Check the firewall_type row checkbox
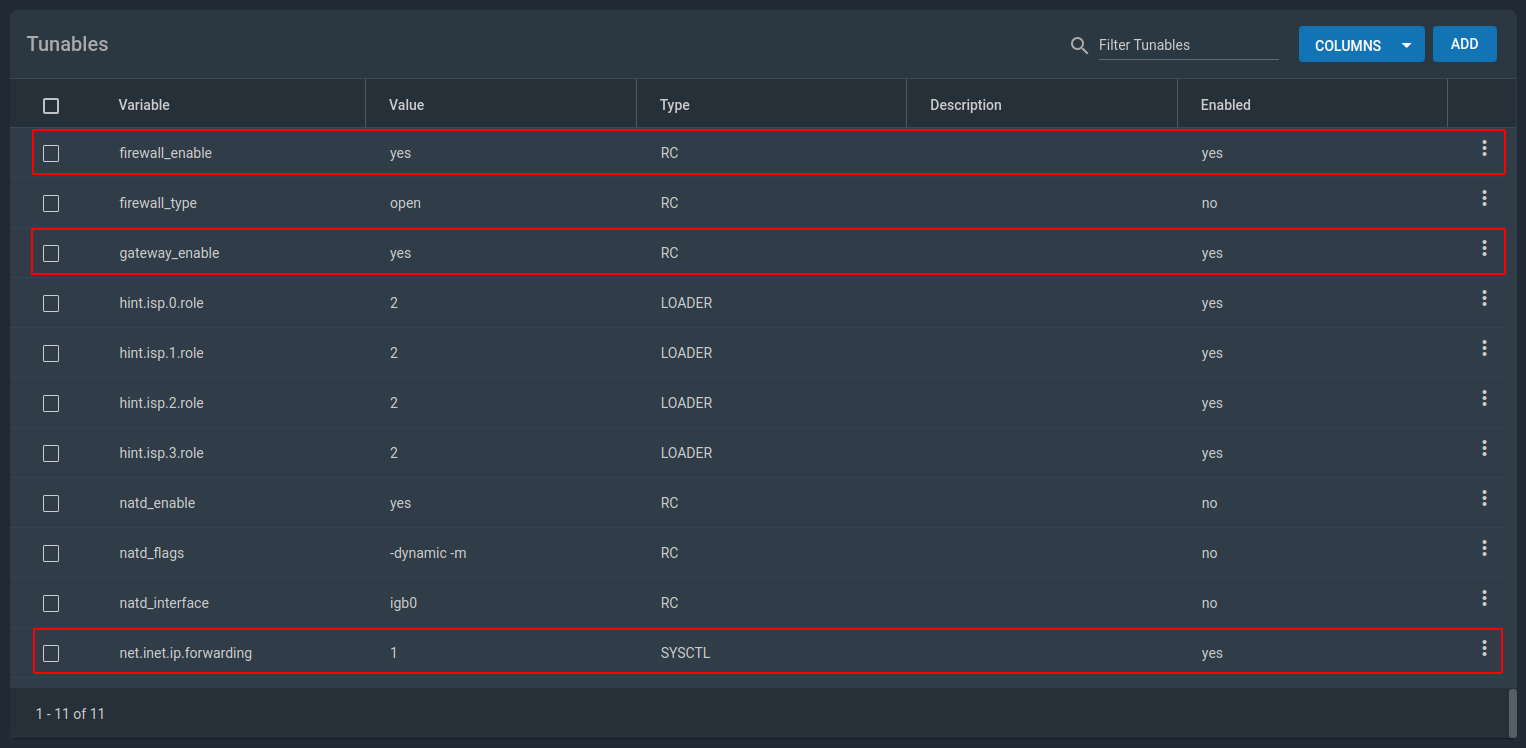The height and width of the screenshot is (748, 1526). pyautogui.click(x=51, y=203)
